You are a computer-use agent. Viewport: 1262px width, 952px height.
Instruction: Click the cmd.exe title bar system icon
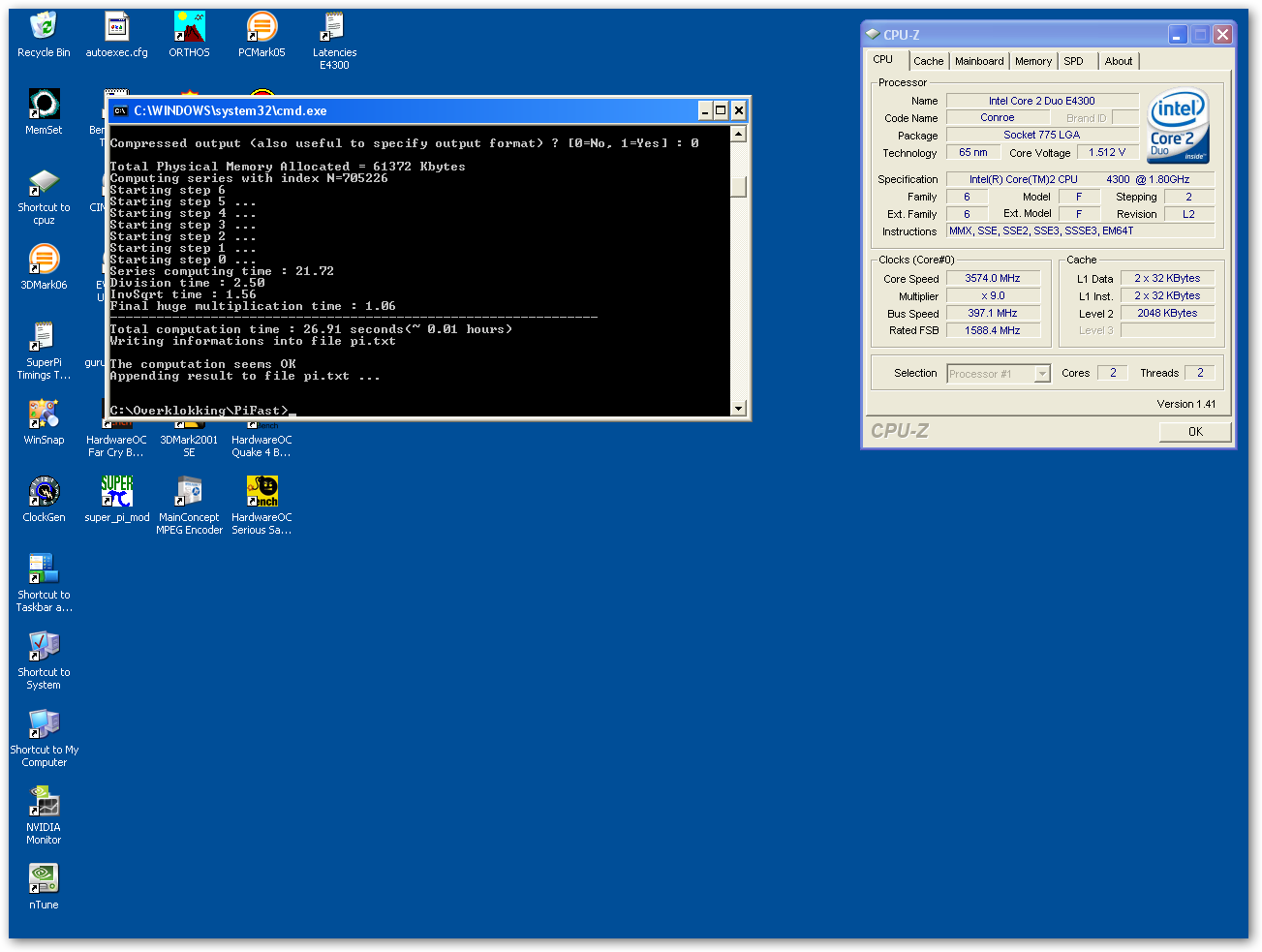(121, 110)
